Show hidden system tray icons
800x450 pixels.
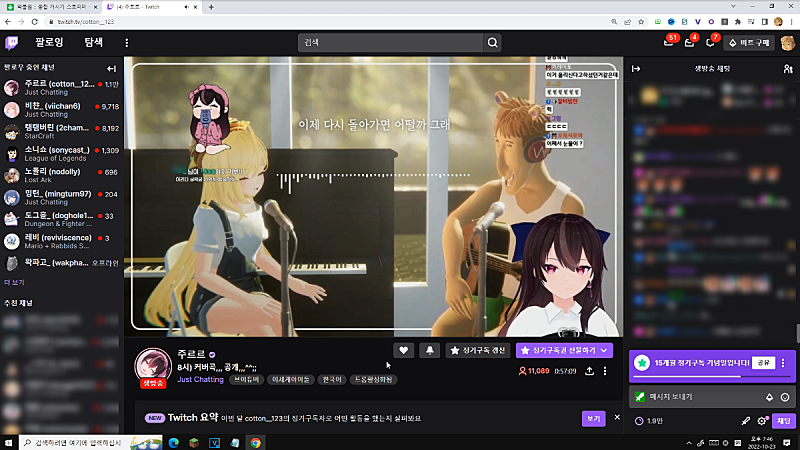click(x=689, y=443)
